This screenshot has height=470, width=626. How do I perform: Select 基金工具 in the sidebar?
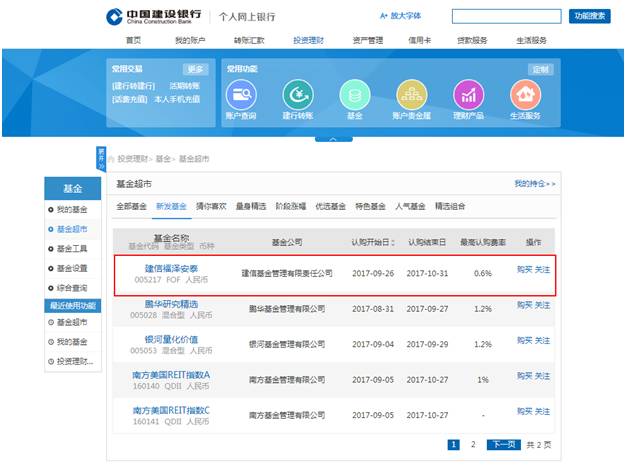tap(72, 249)
